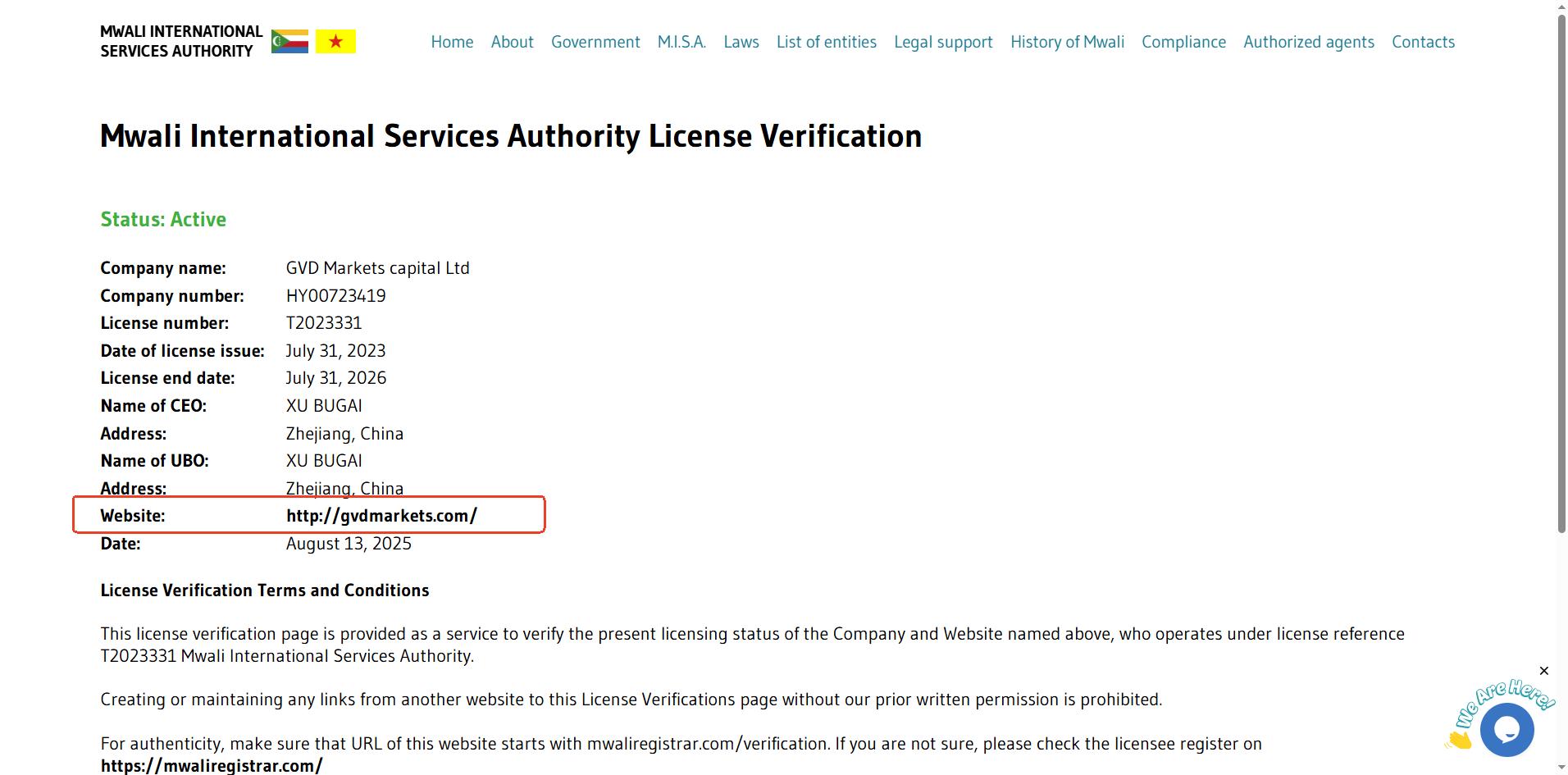
Task: Open the Authorized agents page
Action: point(1308,42)
